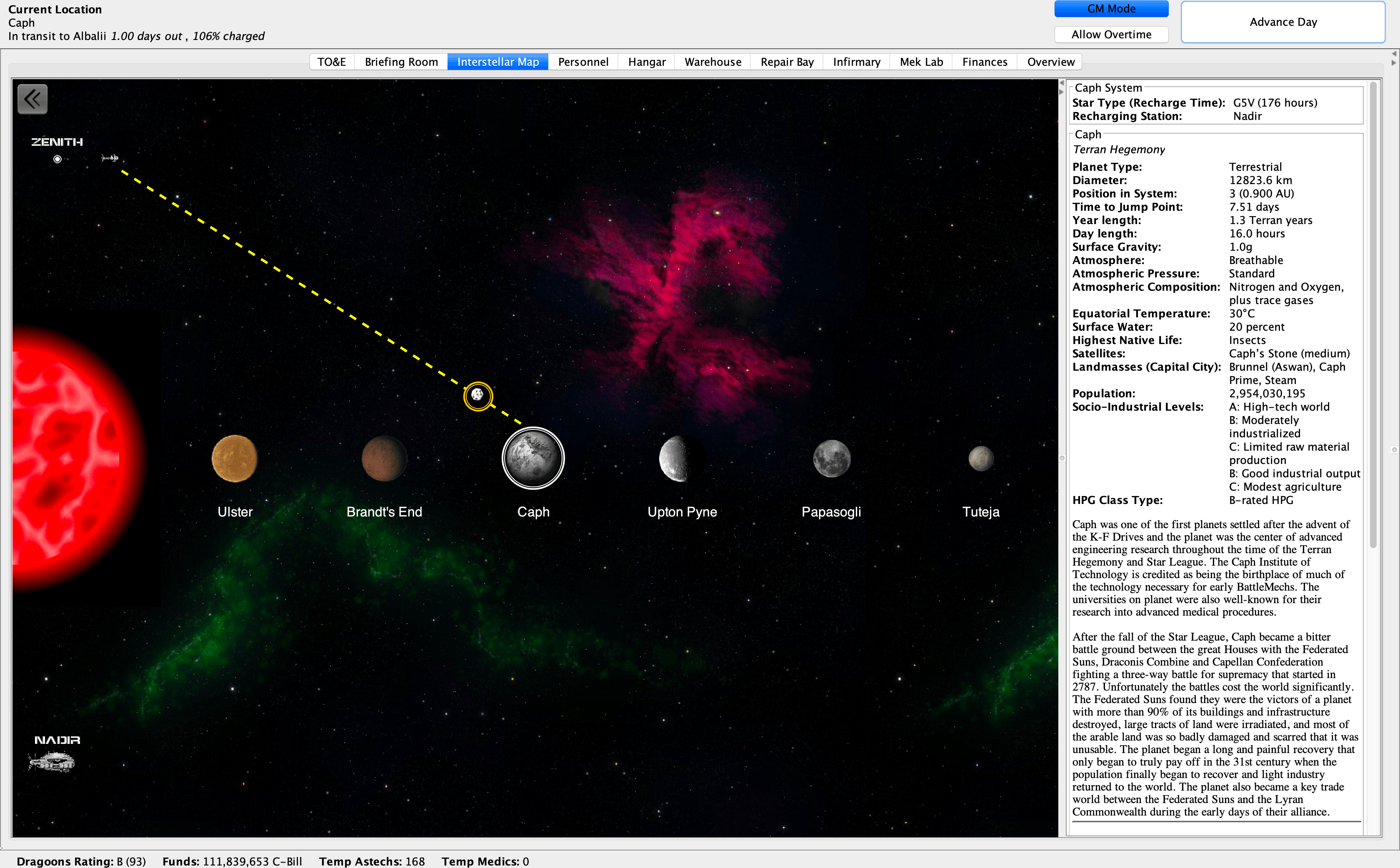1400x868 pixels.
Task: Click the 'G5V (176 hours)' star type value
Action: click(1275, 103)
